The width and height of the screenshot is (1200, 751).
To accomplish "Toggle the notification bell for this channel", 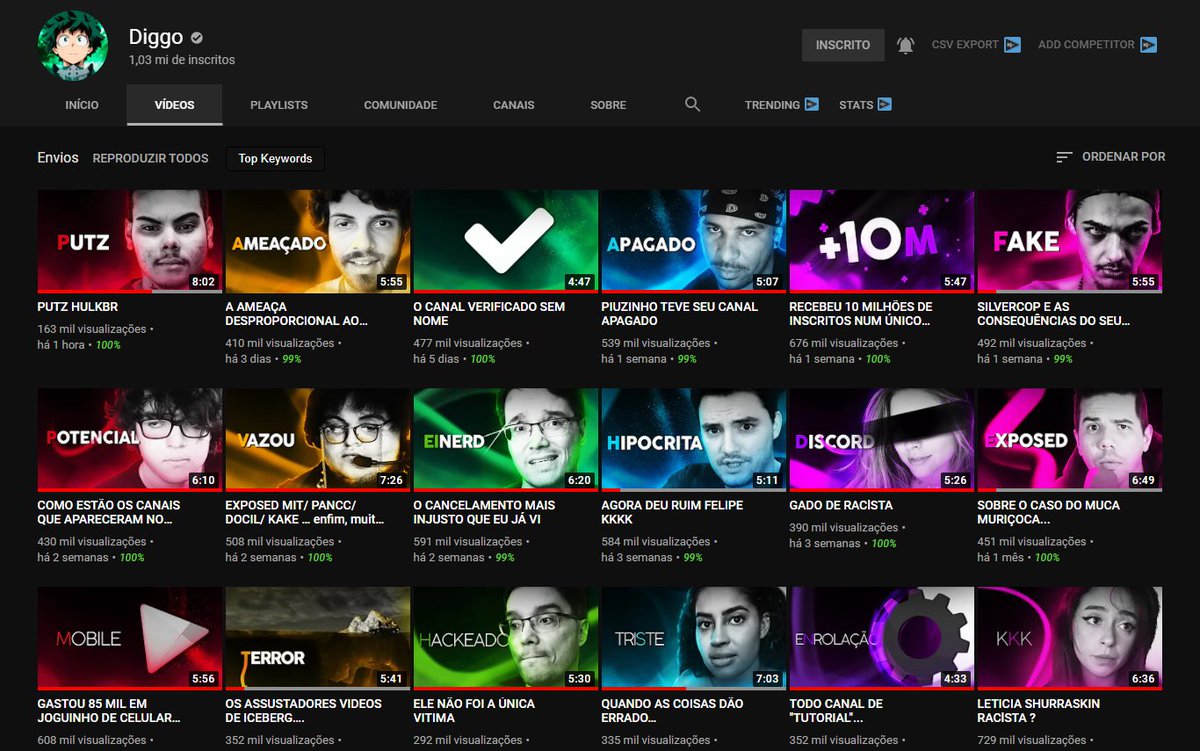I will [905, 45].
